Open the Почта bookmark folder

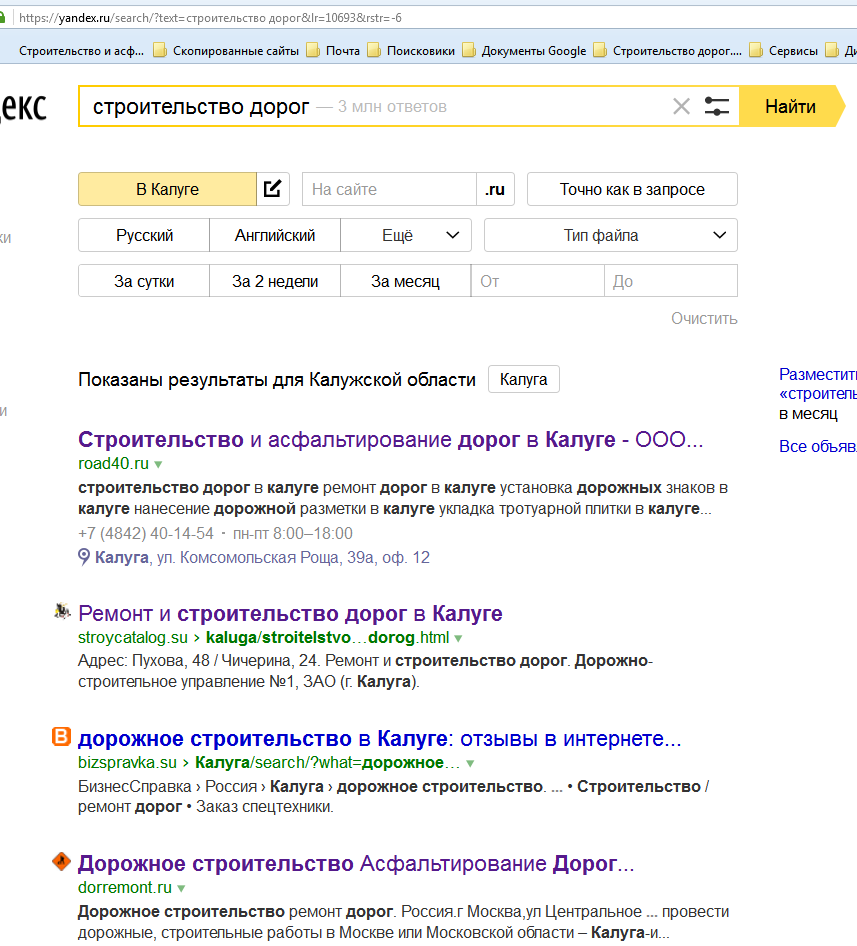point(334,51)
